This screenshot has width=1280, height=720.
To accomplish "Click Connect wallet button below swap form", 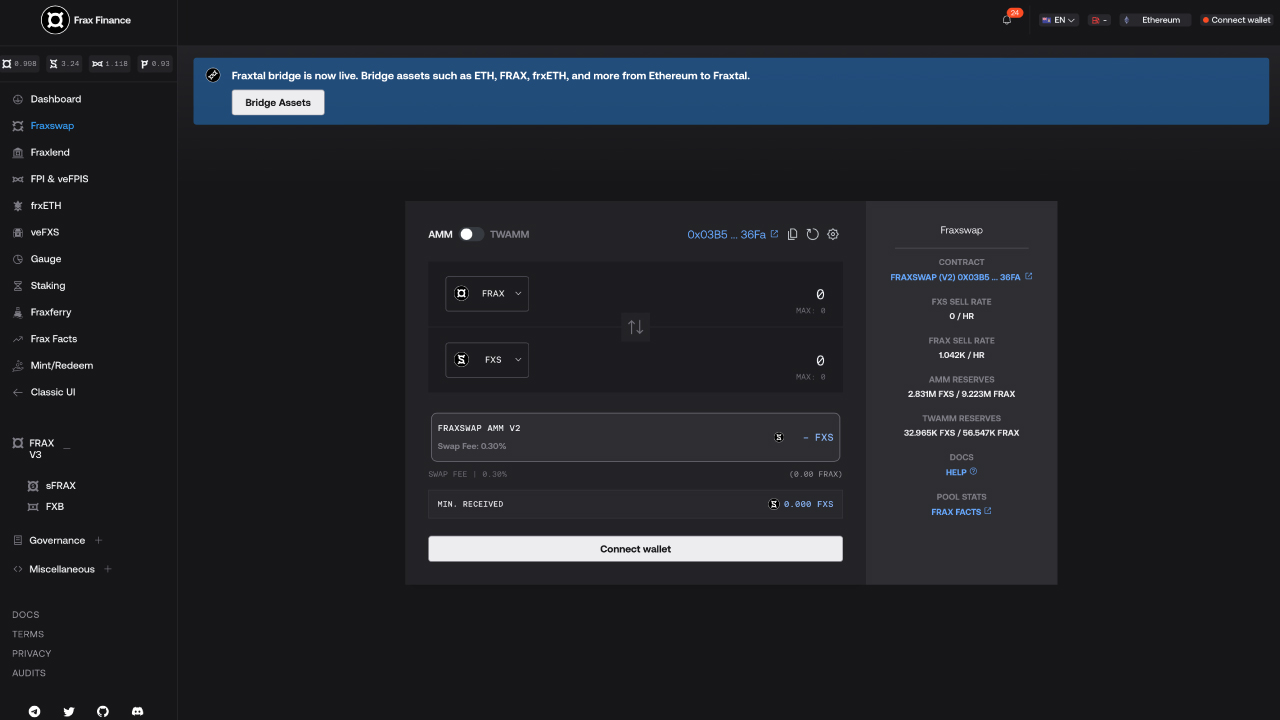I will pos(635,549).
